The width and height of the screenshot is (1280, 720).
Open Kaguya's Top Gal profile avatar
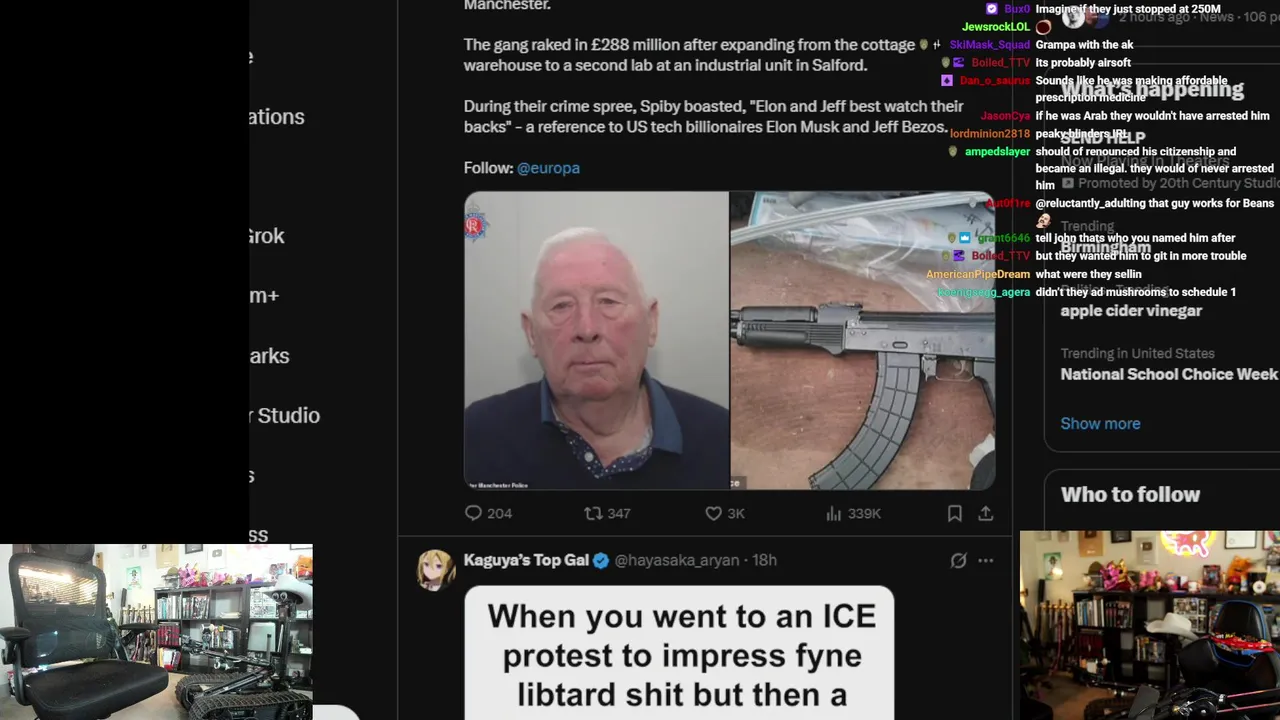(x=436, y=570)
